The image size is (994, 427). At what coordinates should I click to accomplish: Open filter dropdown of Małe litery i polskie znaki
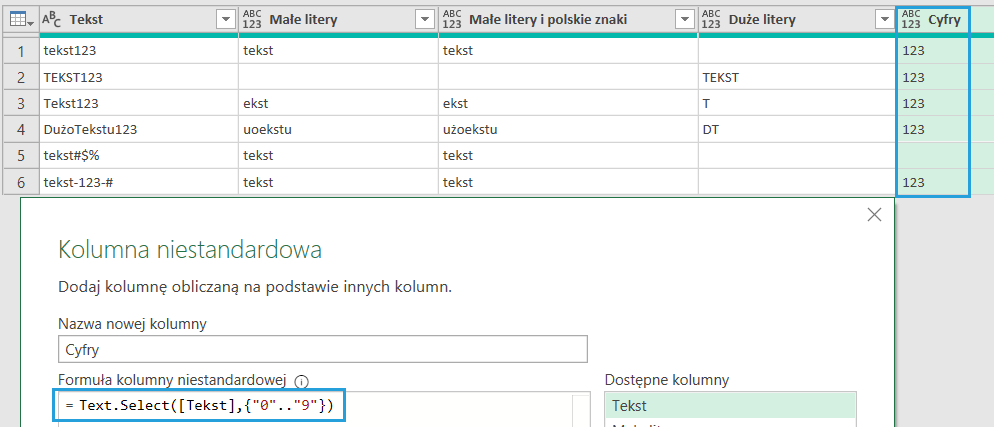[684, 20]
